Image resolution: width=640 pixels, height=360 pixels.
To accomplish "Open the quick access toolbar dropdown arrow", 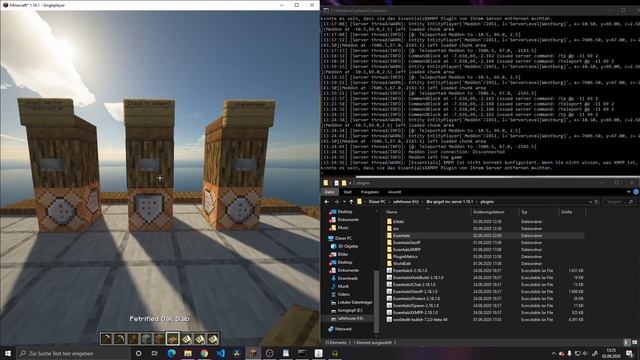I will pyautogui.click(x=350, y=183).
